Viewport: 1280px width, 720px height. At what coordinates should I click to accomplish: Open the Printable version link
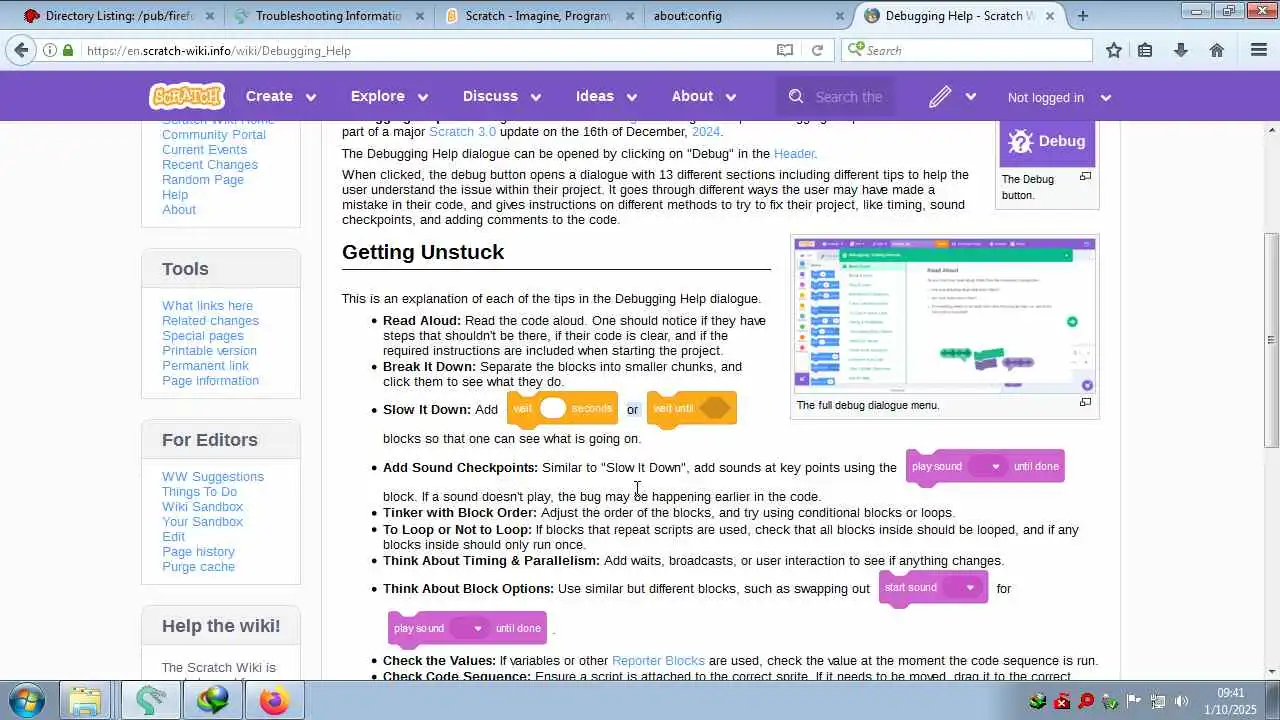[x=209, y=351]
